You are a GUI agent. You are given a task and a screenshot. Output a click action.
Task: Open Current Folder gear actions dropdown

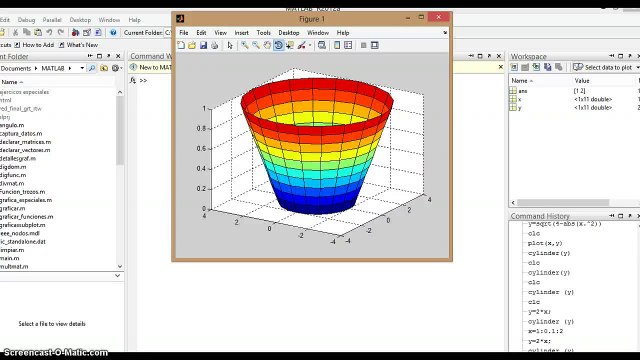coord(117,68)
